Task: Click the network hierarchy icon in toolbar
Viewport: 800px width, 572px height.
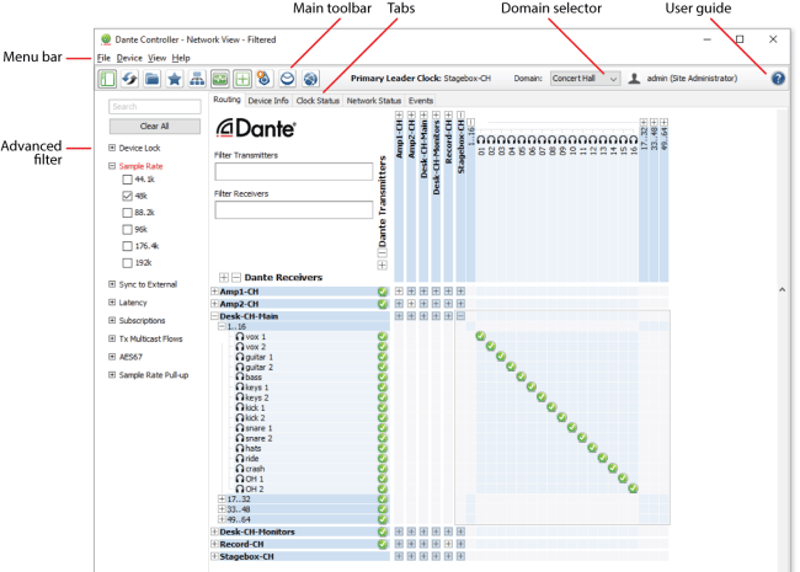Action: click(197, 78)
